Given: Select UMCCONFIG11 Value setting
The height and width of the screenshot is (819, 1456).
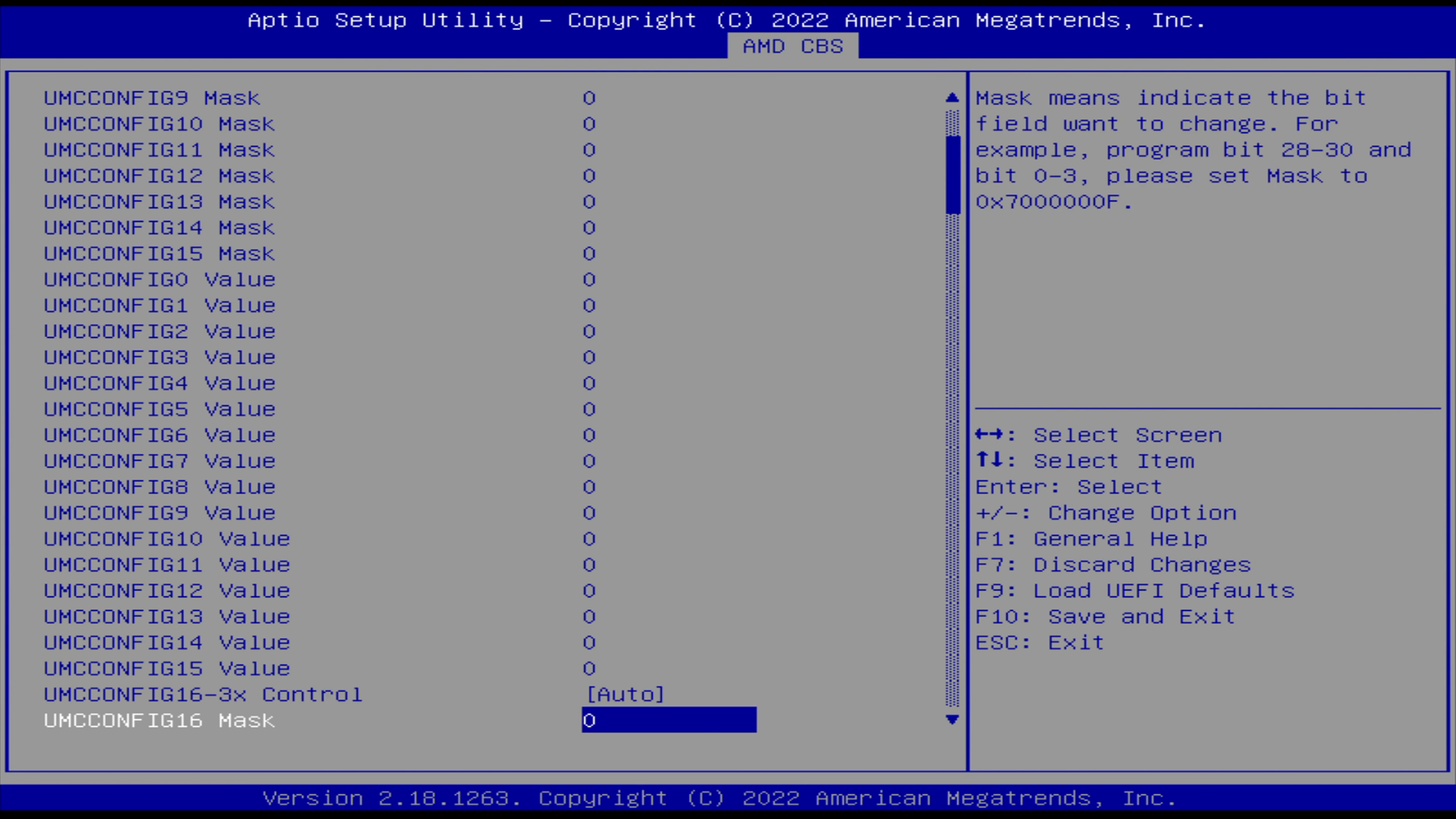Looking at the screenshot, I should click(x=167, y=565).
